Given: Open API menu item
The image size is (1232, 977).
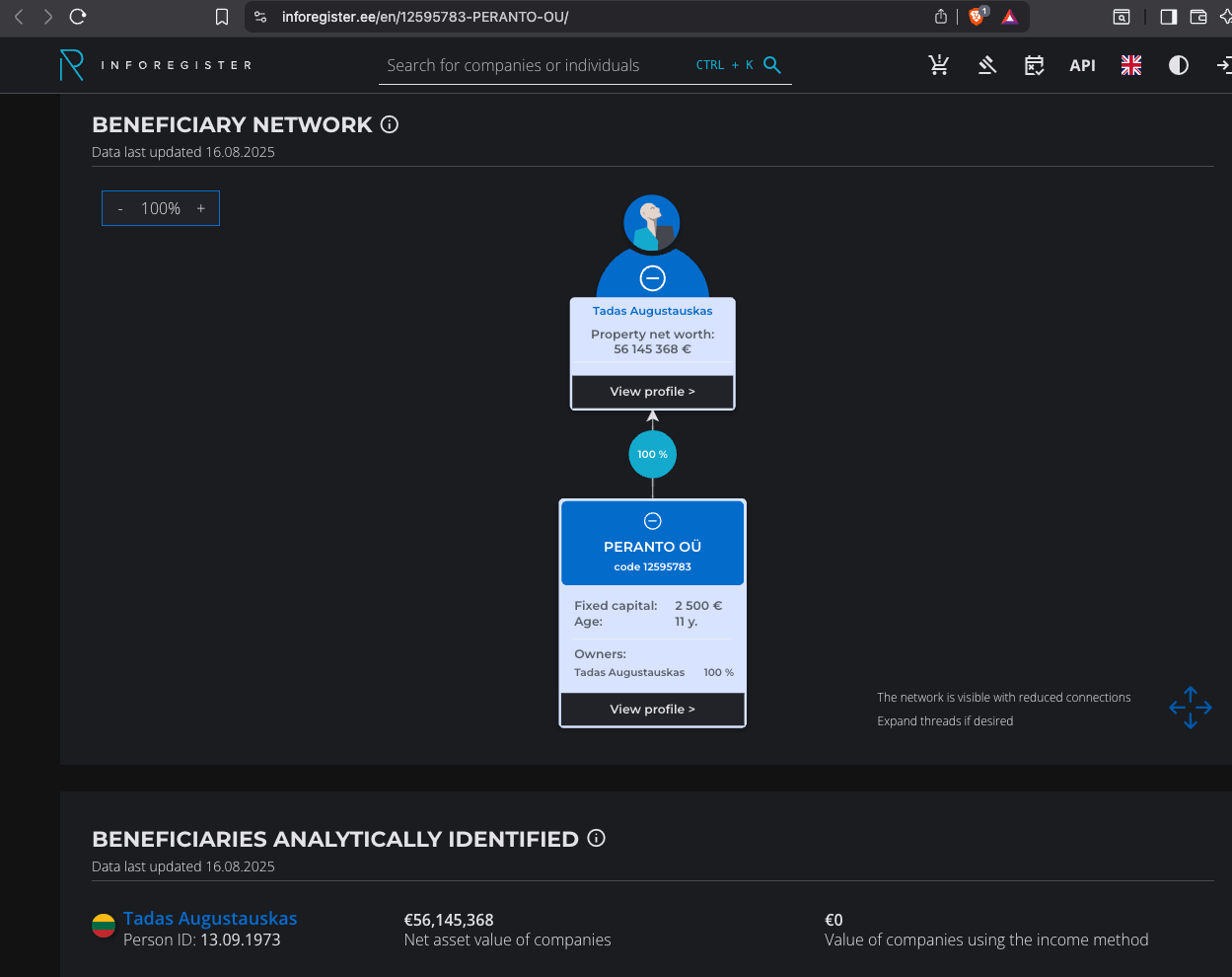Looking at the screenshot, I should (x=1083, y=65).
